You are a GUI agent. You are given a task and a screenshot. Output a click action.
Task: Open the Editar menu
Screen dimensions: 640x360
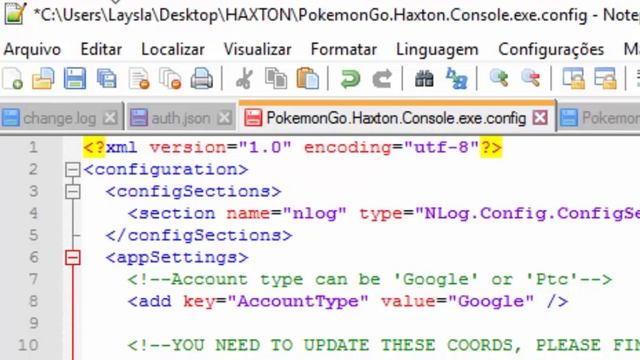(101, 49)
